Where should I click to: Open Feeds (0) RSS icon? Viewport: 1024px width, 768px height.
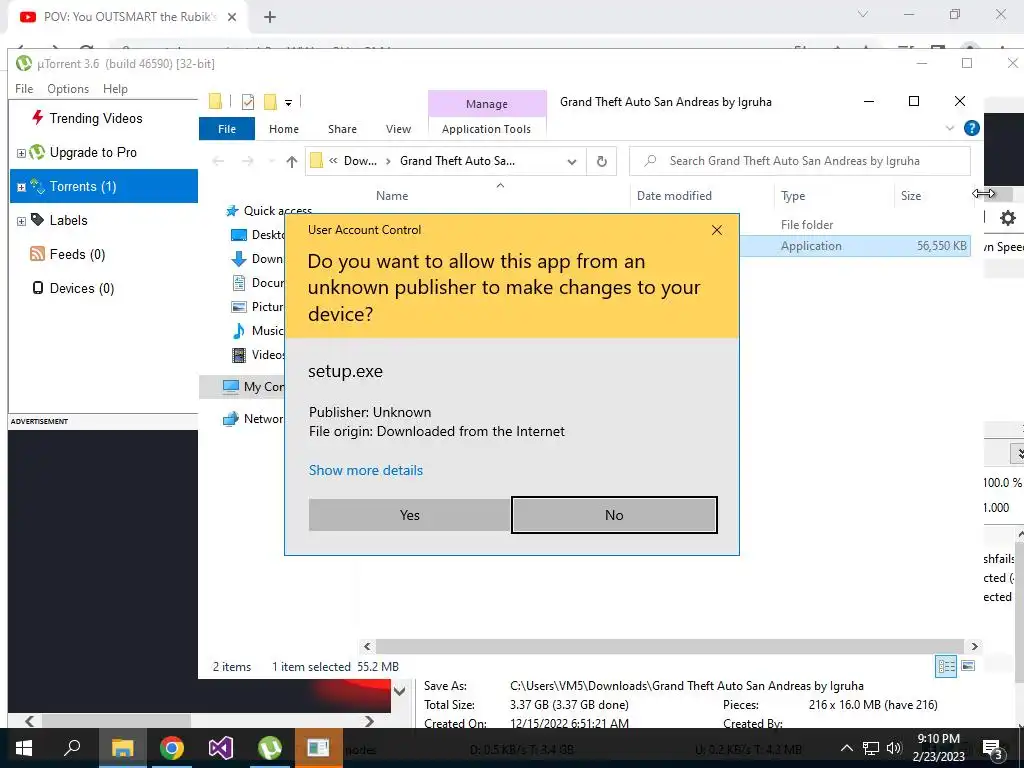pos(37,254)
